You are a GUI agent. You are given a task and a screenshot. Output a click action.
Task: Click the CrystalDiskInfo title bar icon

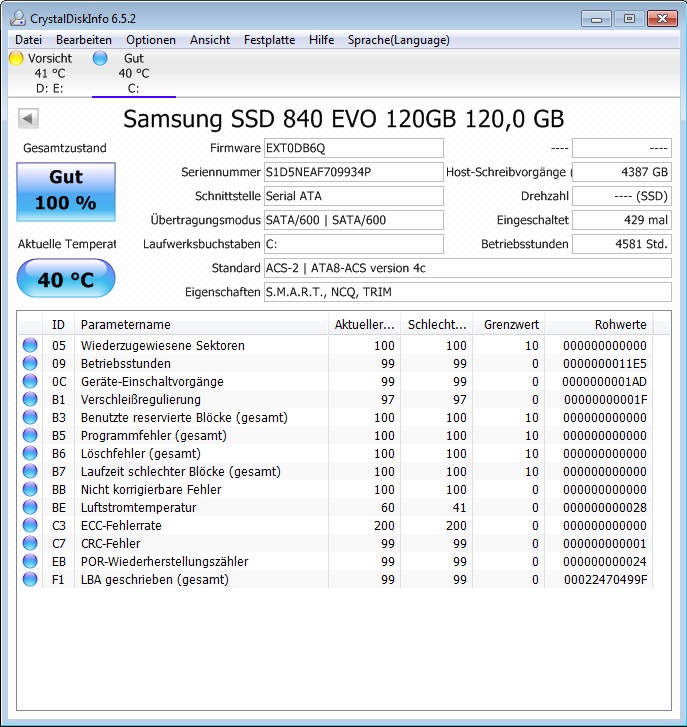click(18, 19)
